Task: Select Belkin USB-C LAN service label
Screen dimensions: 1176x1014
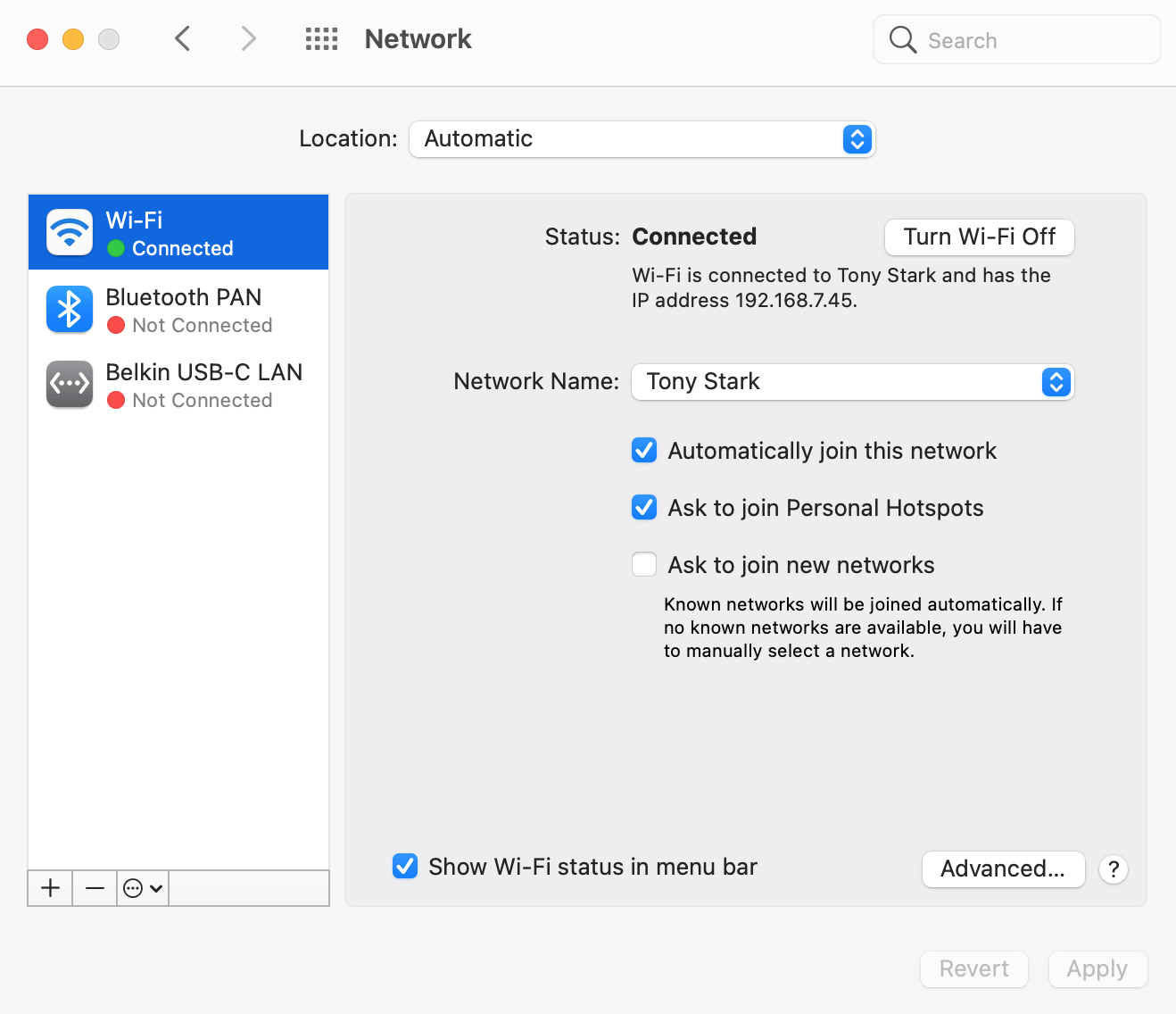Action: pos(204,372)
